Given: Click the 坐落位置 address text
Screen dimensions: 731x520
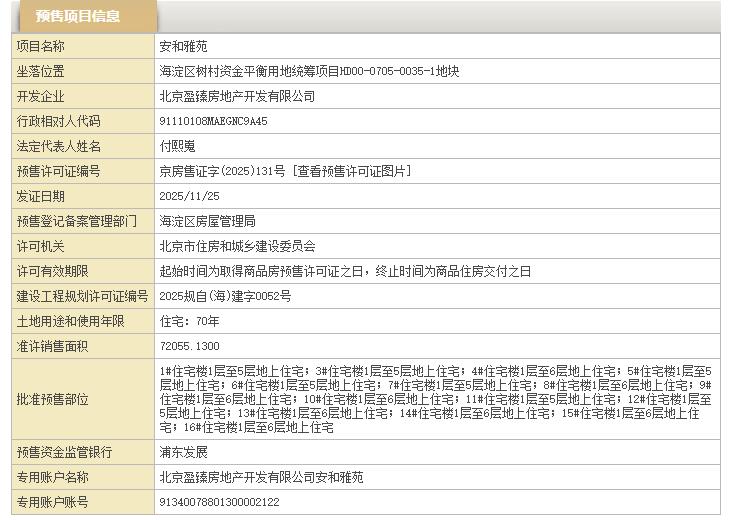Looking at the screenshot, I should click(x=309, y=71).
